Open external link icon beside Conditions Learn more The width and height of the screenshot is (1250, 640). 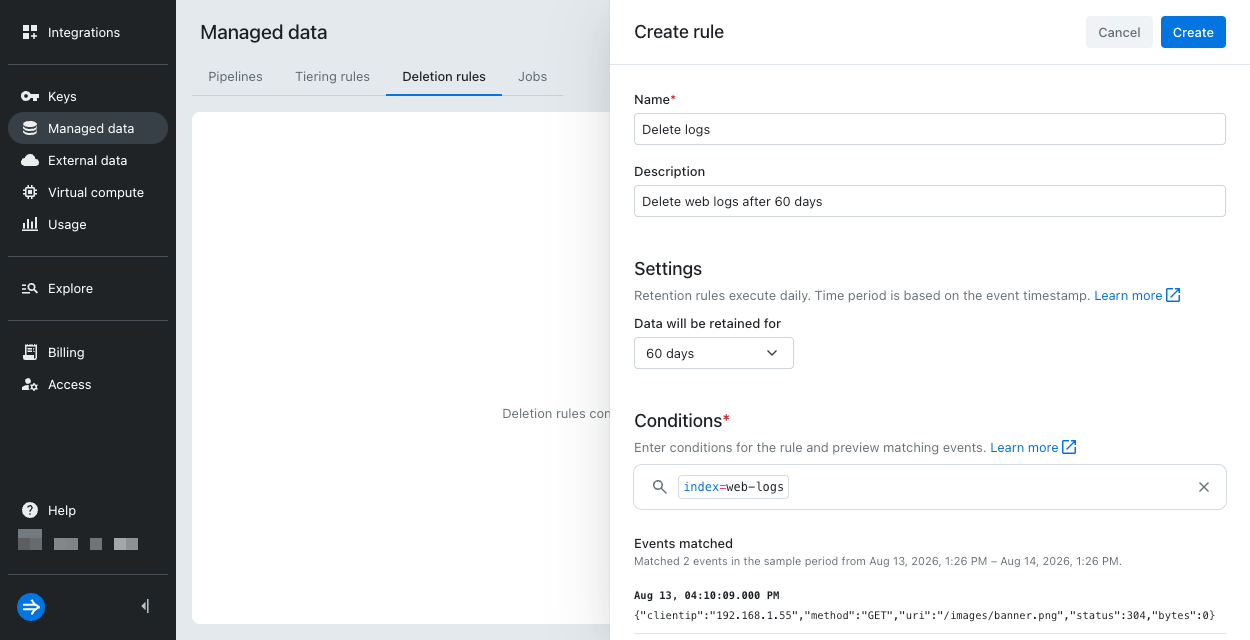click(1069, 447)
